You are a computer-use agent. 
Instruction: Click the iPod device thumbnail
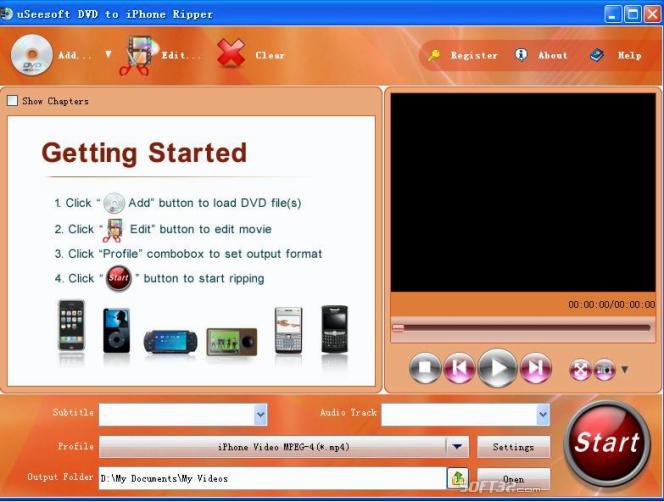click(x=116, y=330)
